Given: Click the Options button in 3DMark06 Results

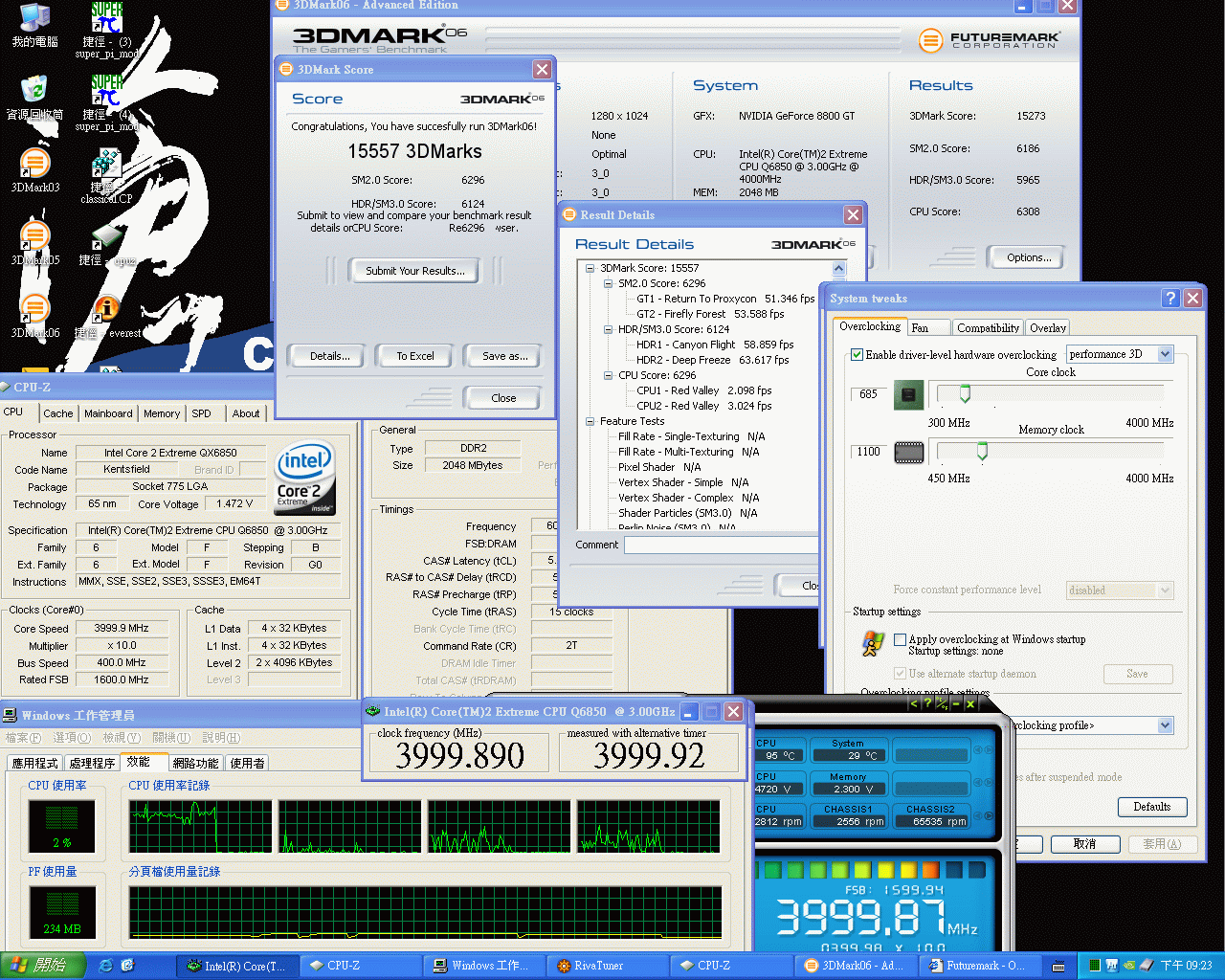Looking at the screenshot, I should click(x=1029, y=257).
